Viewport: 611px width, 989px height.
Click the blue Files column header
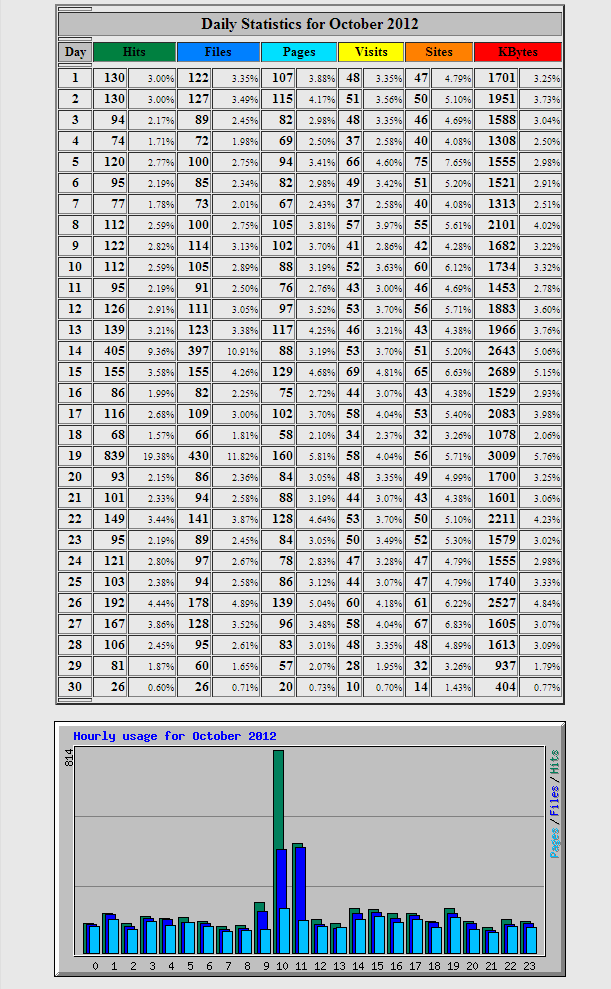coord(218,52)
